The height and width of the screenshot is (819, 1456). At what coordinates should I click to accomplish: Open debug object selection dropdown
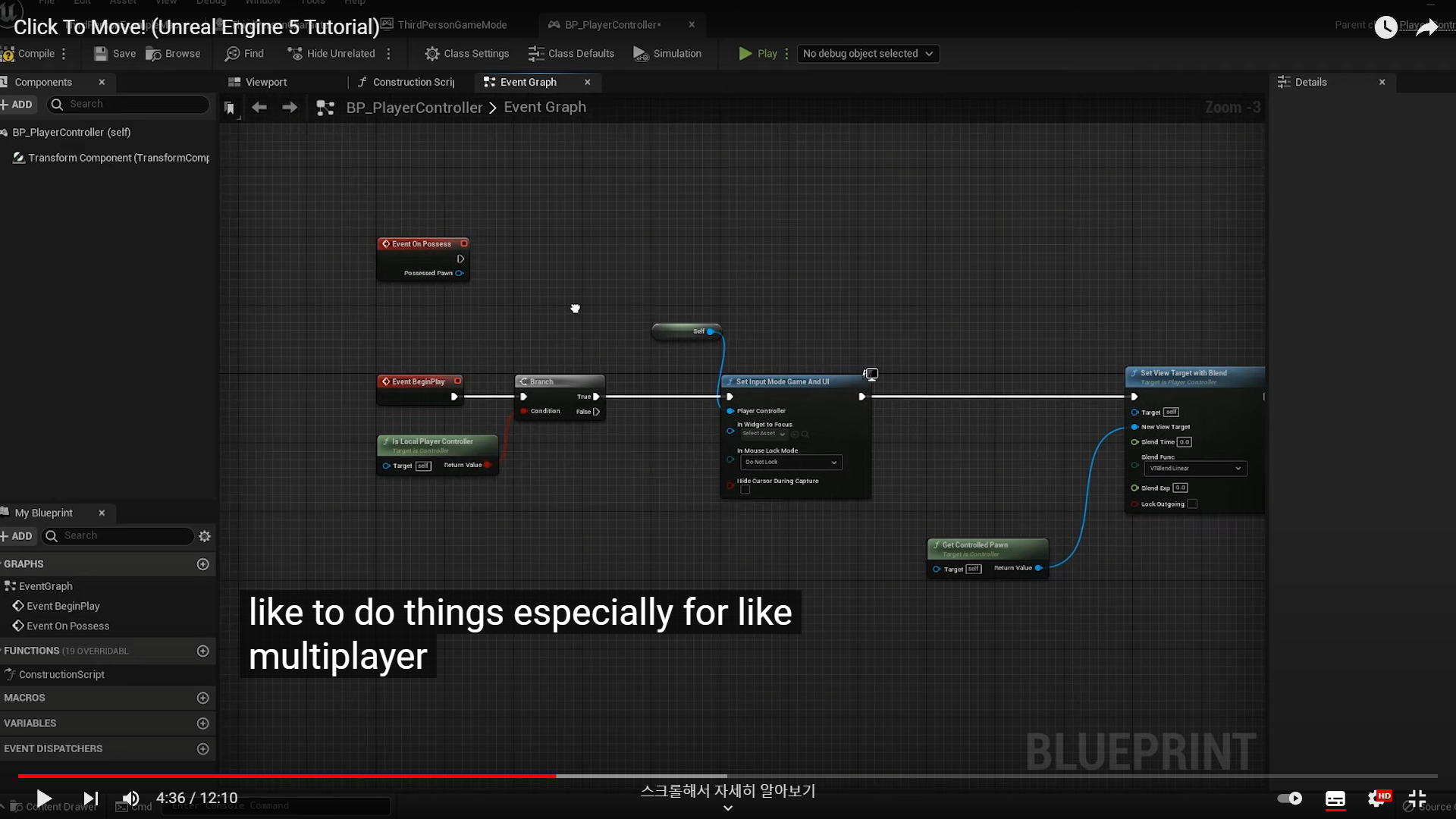(868, 54)
